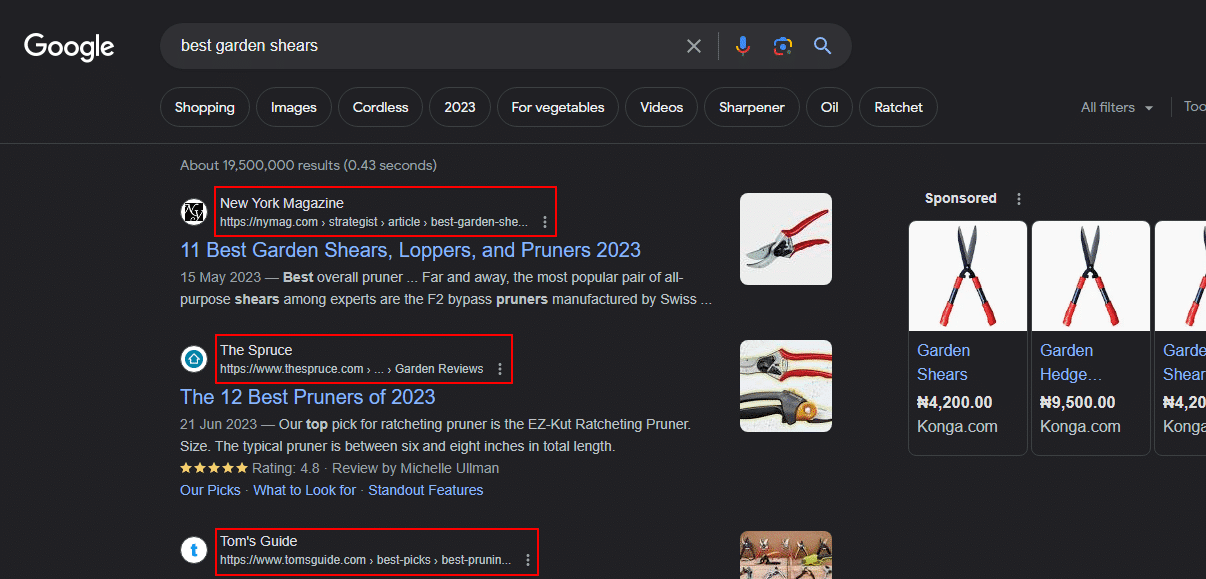Expand the All filters dropdown
This screenshot has height=579, width=1206.
coord(1117,107)
